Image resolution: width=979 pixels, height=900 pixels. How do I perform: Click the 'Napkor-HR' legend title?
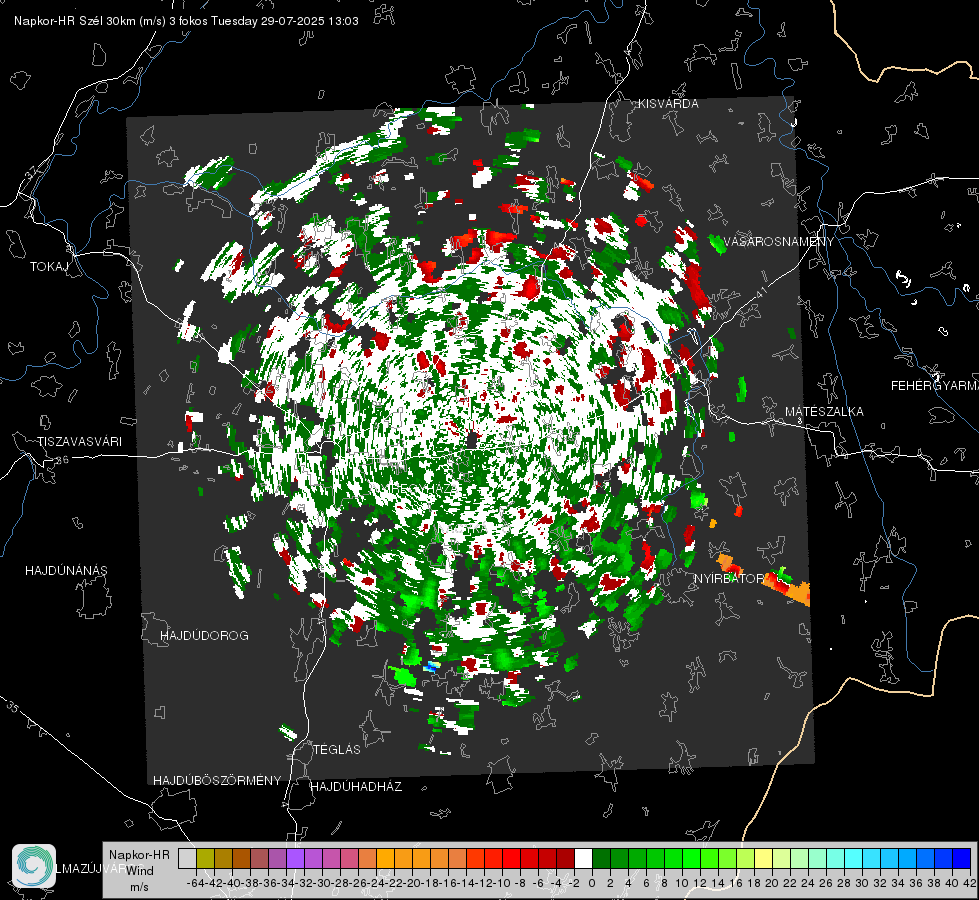tap(139, 855)
